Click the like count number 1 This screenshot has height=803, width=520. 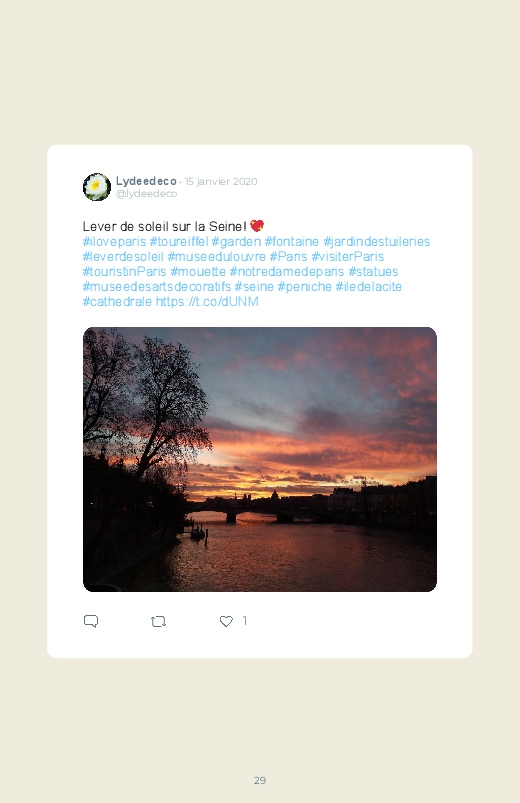pyautogui.click(x=245, y=621)
